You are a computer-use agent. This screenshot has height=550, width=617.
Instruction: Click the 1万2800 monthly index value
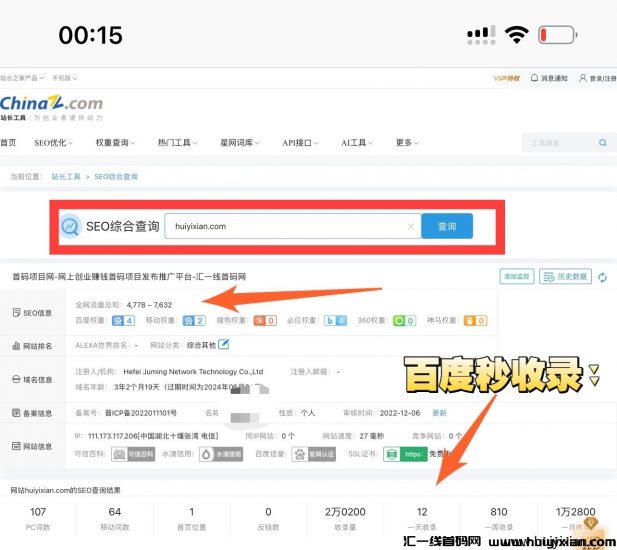click(575, 512)
